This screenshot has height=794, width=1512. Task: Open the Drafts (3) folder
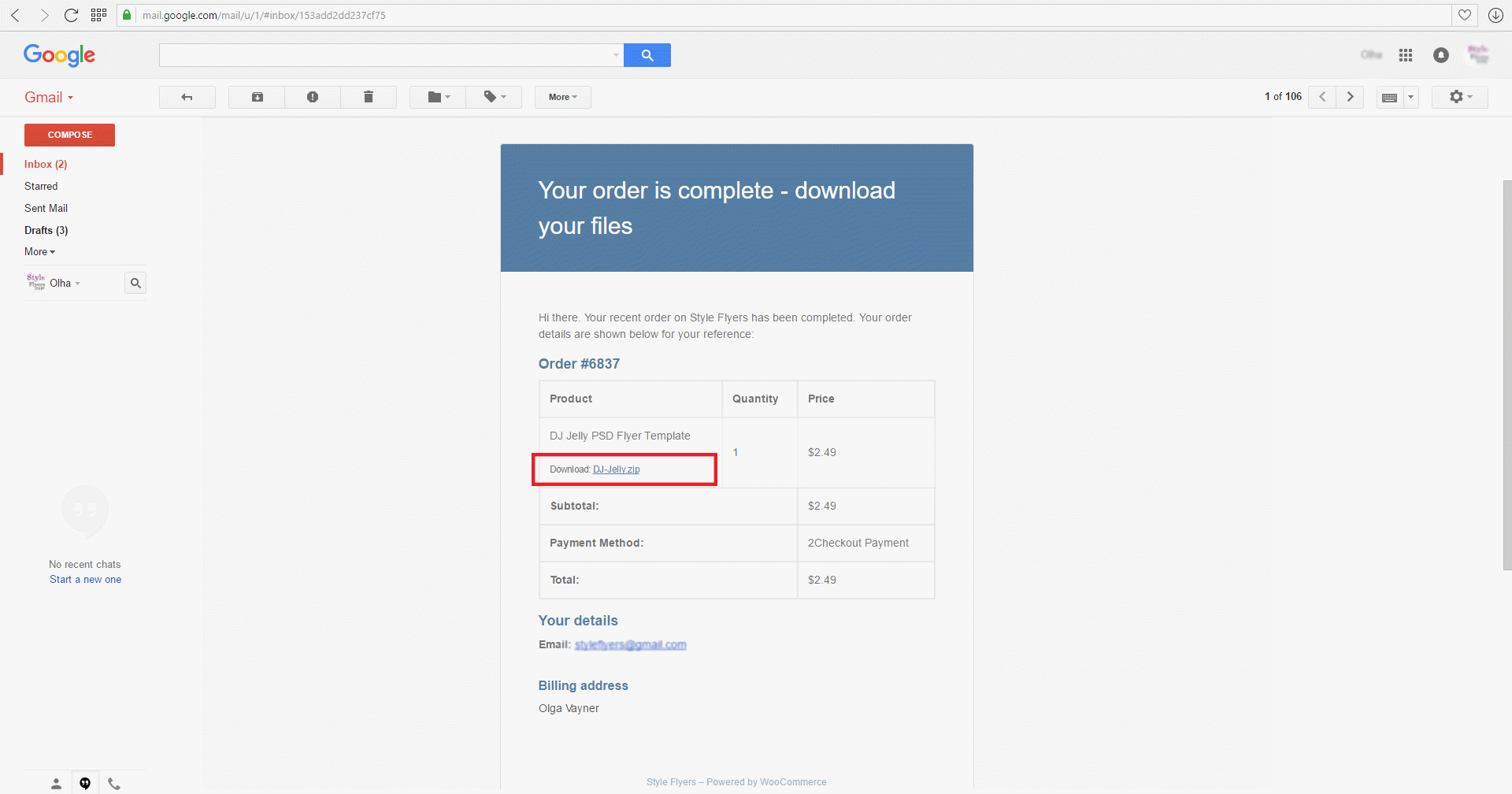tap(46, 230)
